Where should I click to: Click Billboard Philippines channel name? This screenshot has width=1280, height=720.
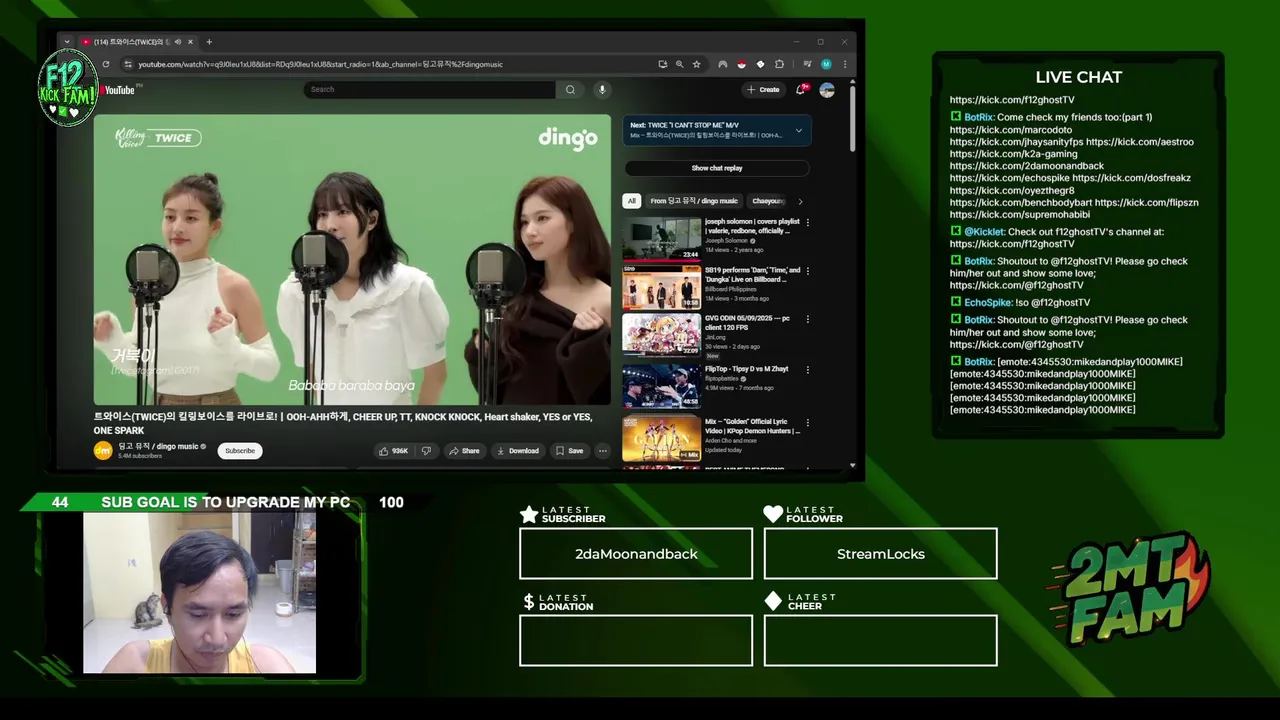pos(732,290)
